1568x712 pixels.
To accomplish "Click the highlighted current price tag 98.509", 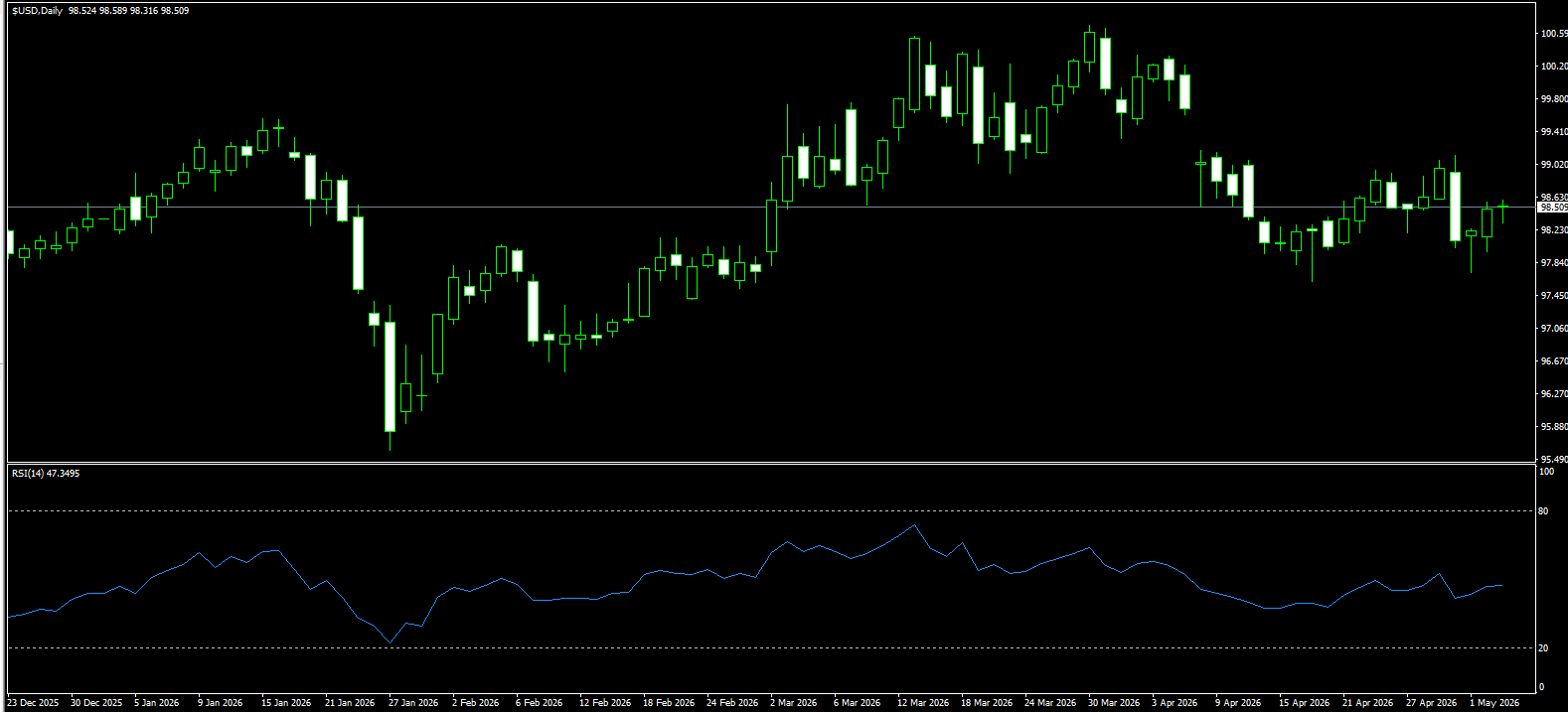I will 1552,208.
